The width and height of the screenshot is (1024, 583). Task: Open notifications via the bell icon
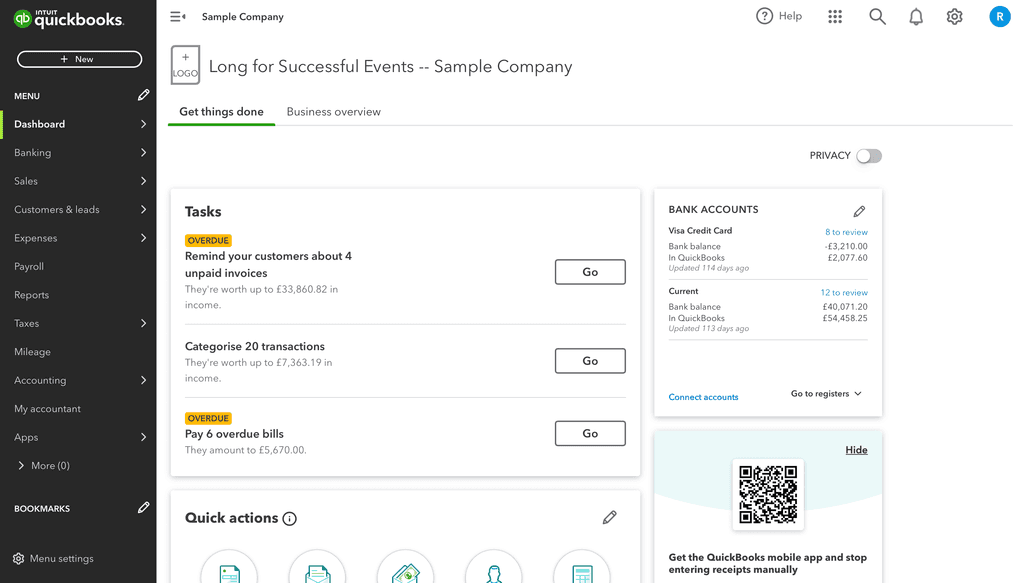coord(915,16)
